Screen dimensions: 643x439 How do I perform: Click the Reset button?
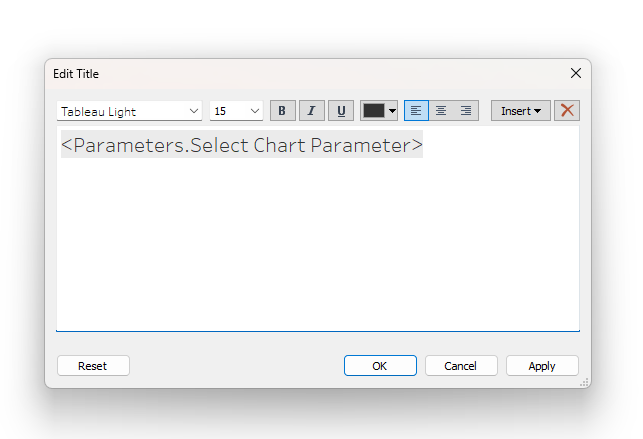[93, 366]
